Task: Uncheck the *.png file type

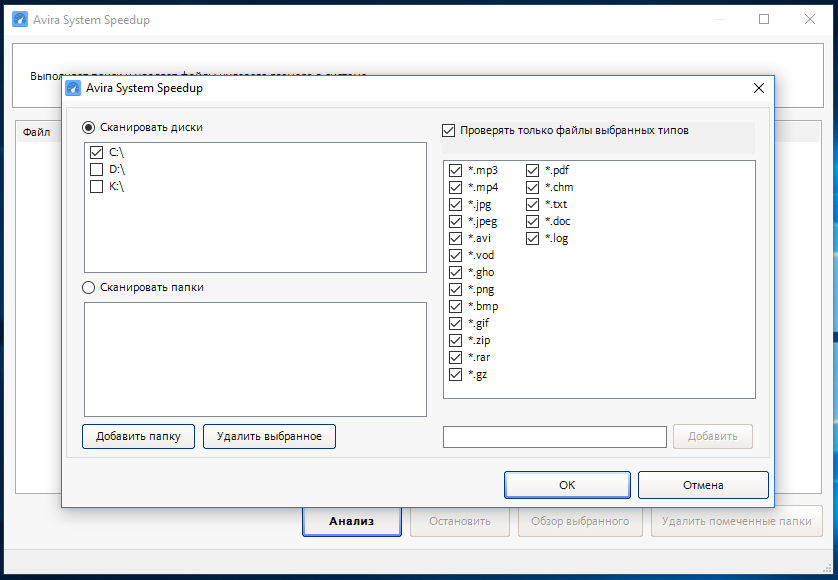Action: (x=455, y=290)
